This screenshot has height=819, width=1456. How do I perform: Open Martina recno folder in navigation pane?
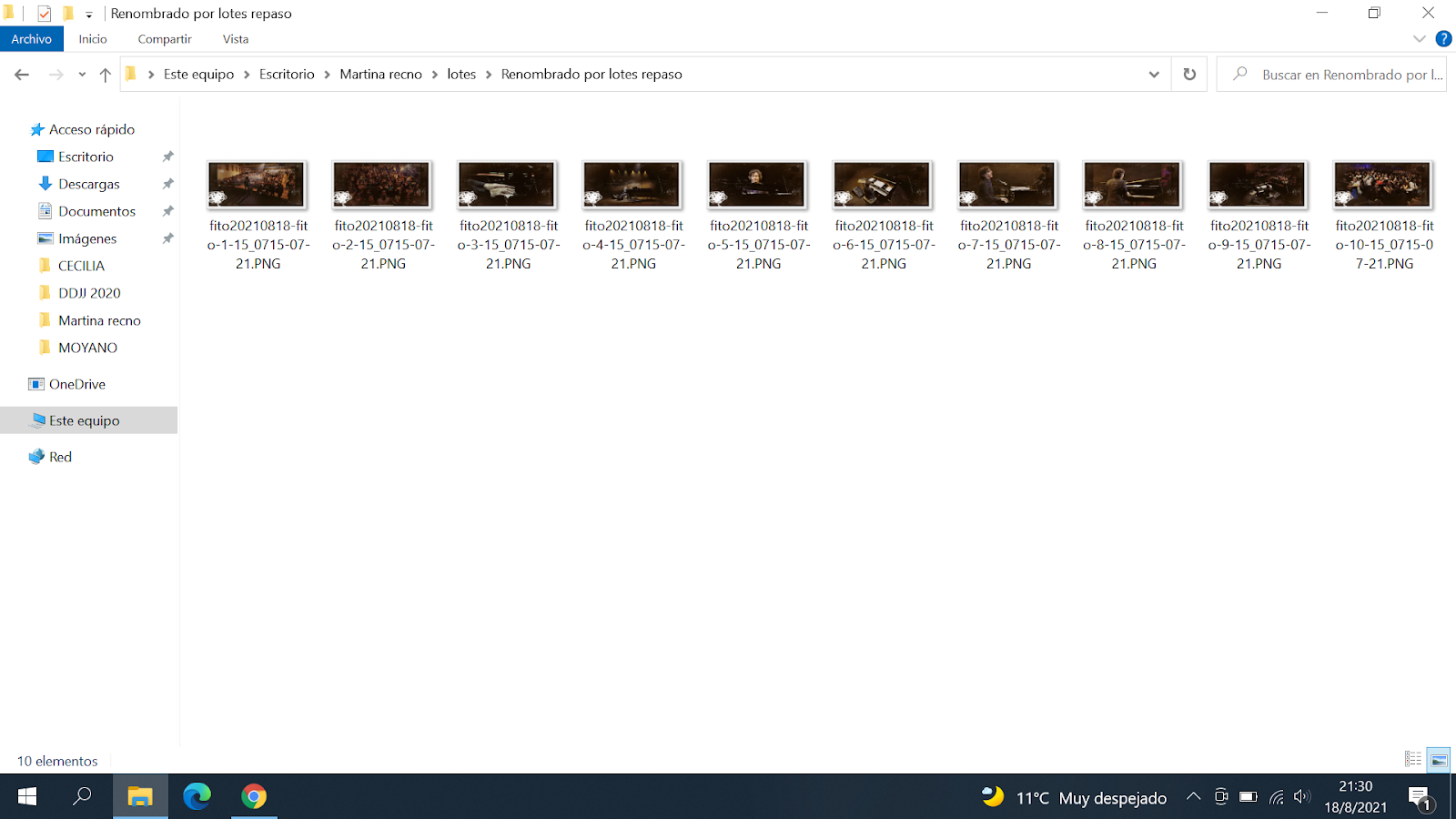click(x=99, y=320)
